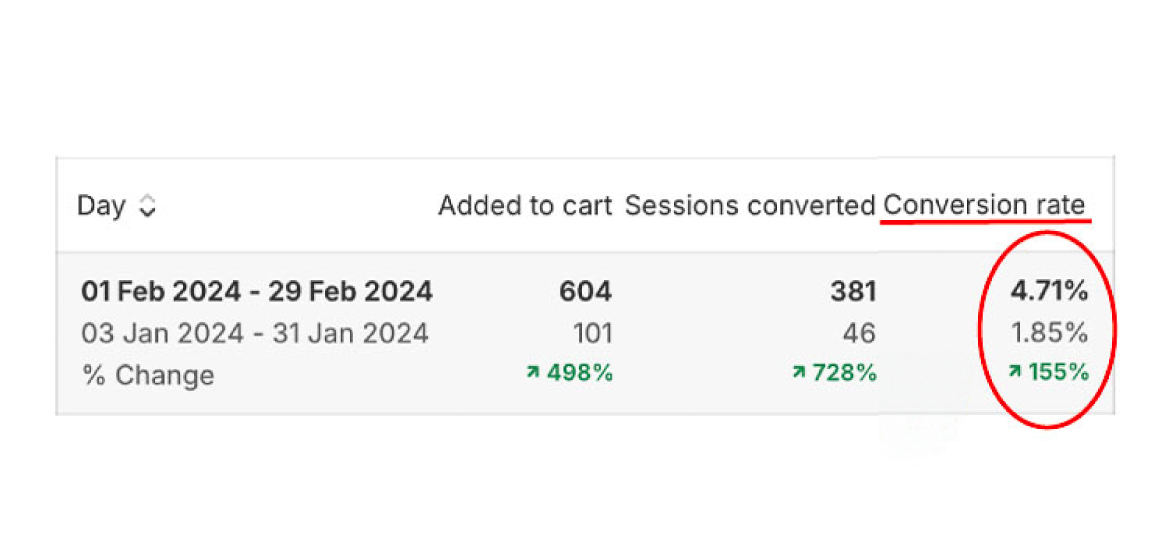
Task: Select the Added to cart column header
Action: (525, 206)
